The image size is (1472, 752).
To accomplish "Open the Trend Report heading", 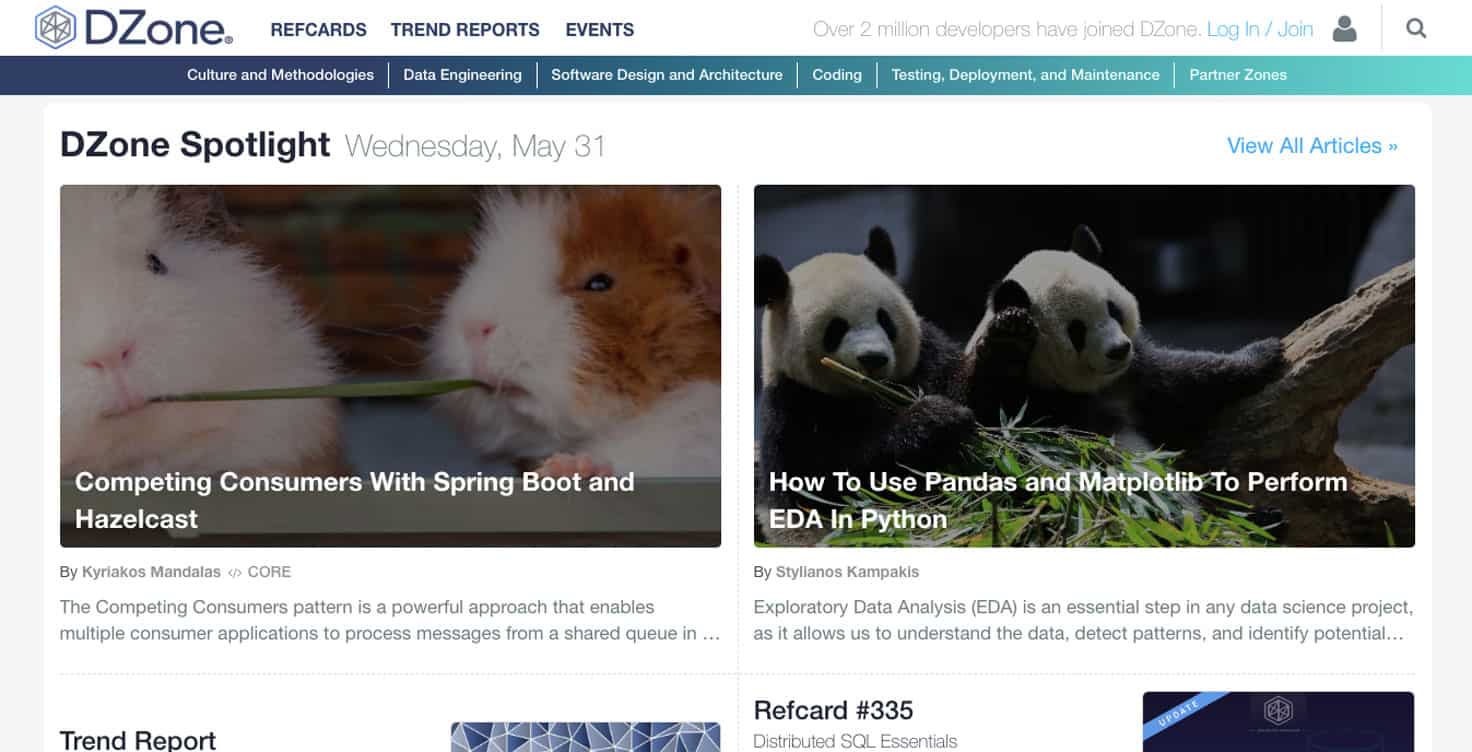I will 138,740.
